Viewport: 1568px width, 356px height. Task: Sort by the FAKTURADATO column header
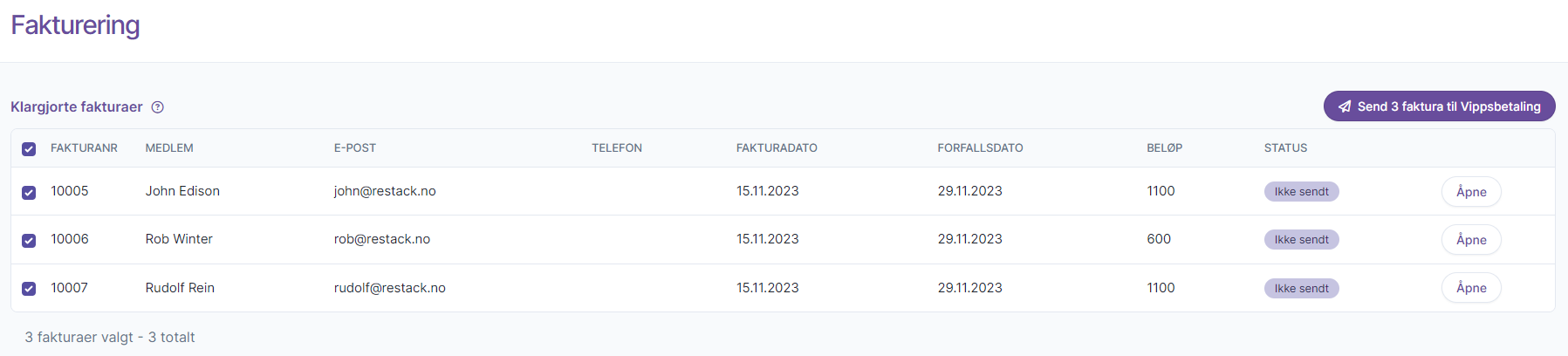777,148
